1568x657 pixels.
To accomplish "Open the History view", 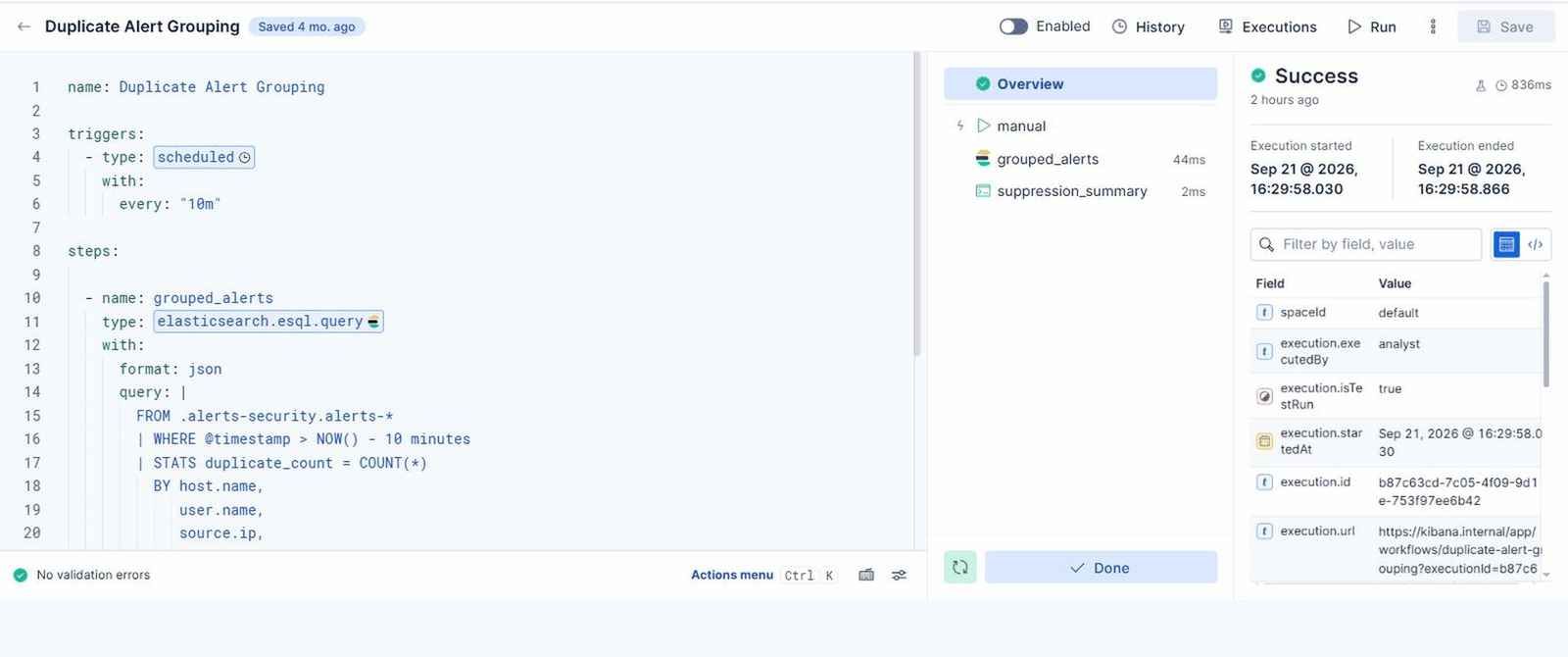I will [1149, 26].
